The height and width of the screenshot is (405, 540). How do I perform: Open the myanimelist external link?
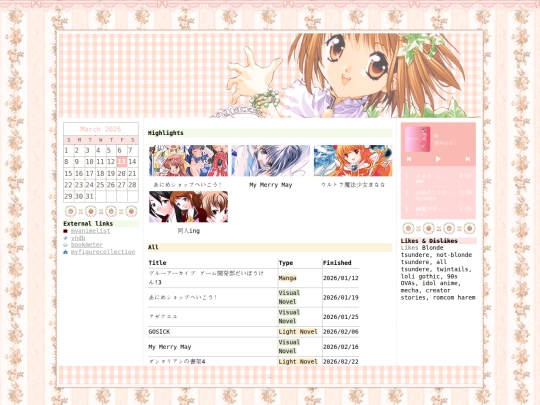(90, 231)
